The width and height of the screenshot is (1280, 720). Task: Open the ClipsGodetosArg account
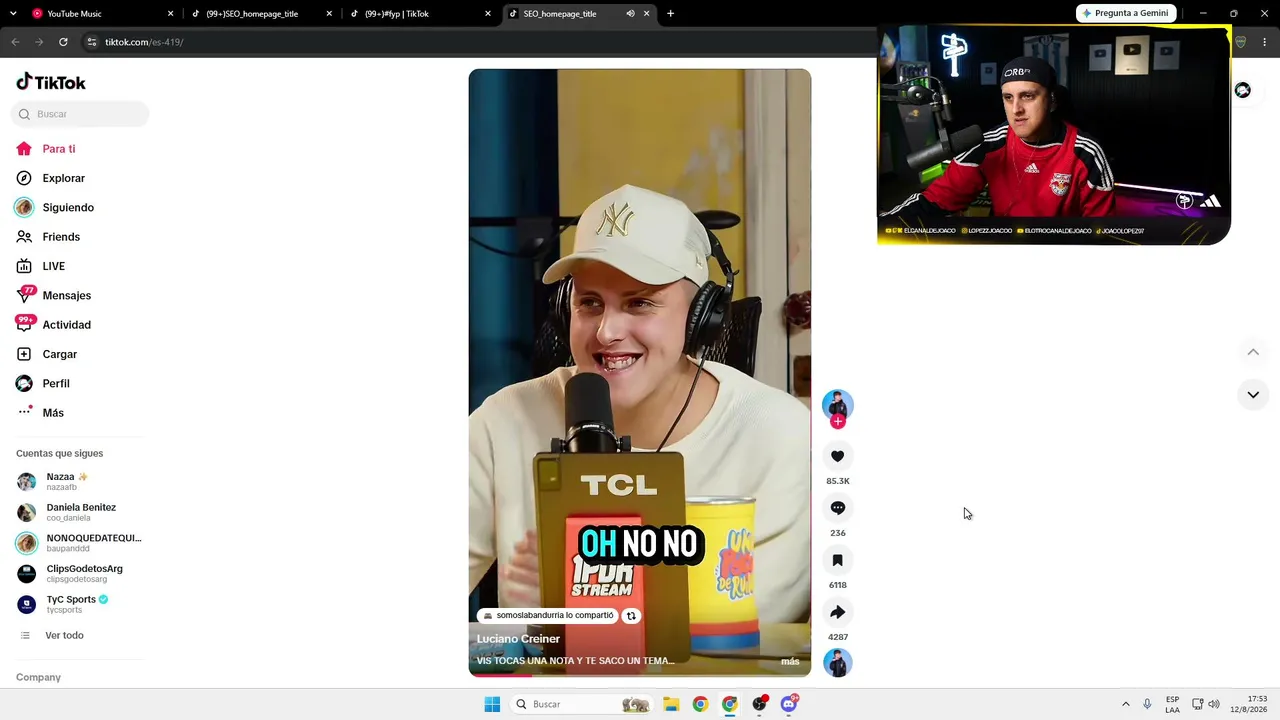coord(70,574)
